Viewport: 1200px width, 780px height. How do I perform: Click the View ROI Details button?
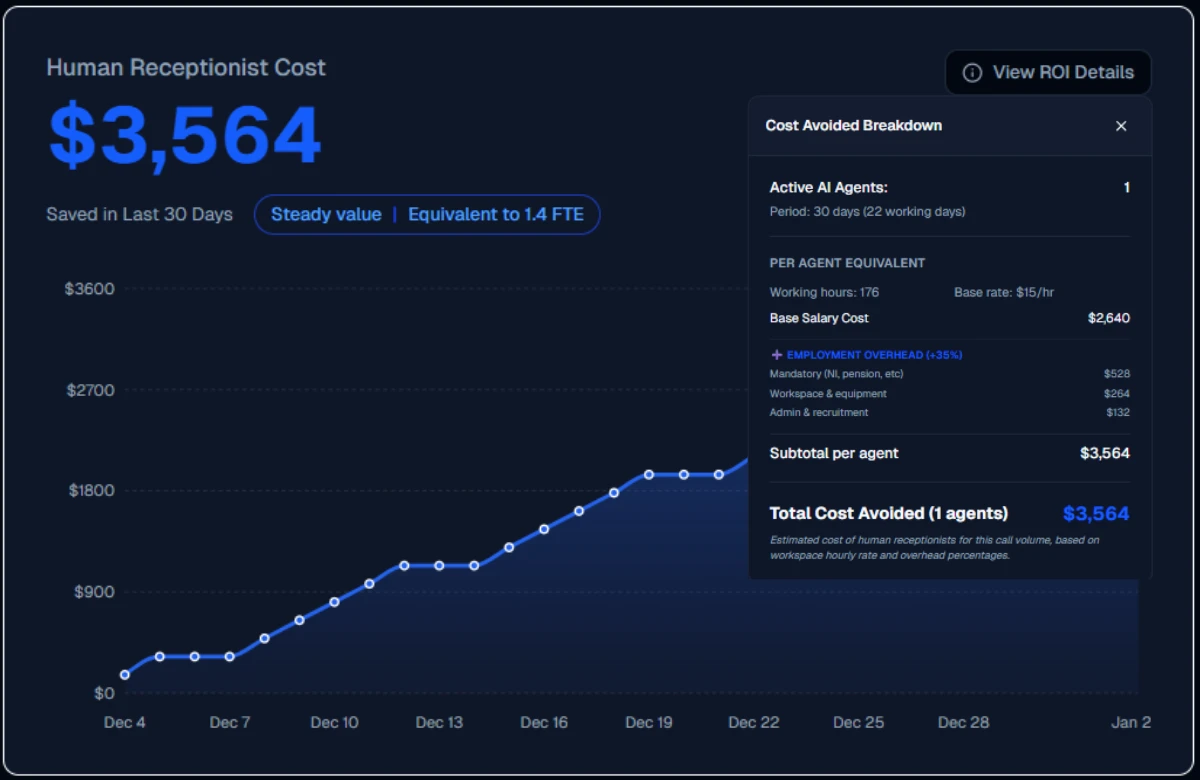(x=1048, y=73)
